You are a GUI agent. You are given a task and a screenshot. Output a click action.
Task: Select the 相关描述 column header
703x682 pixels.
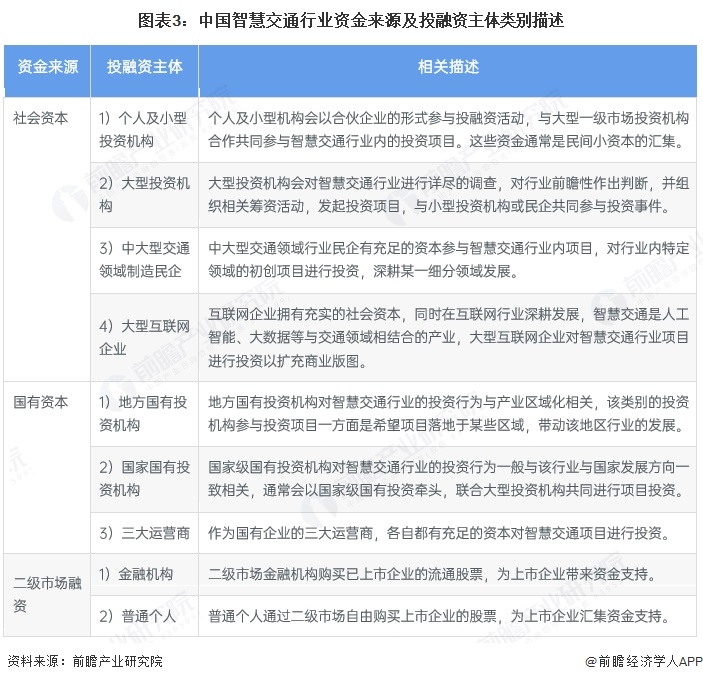pos(448,68)
